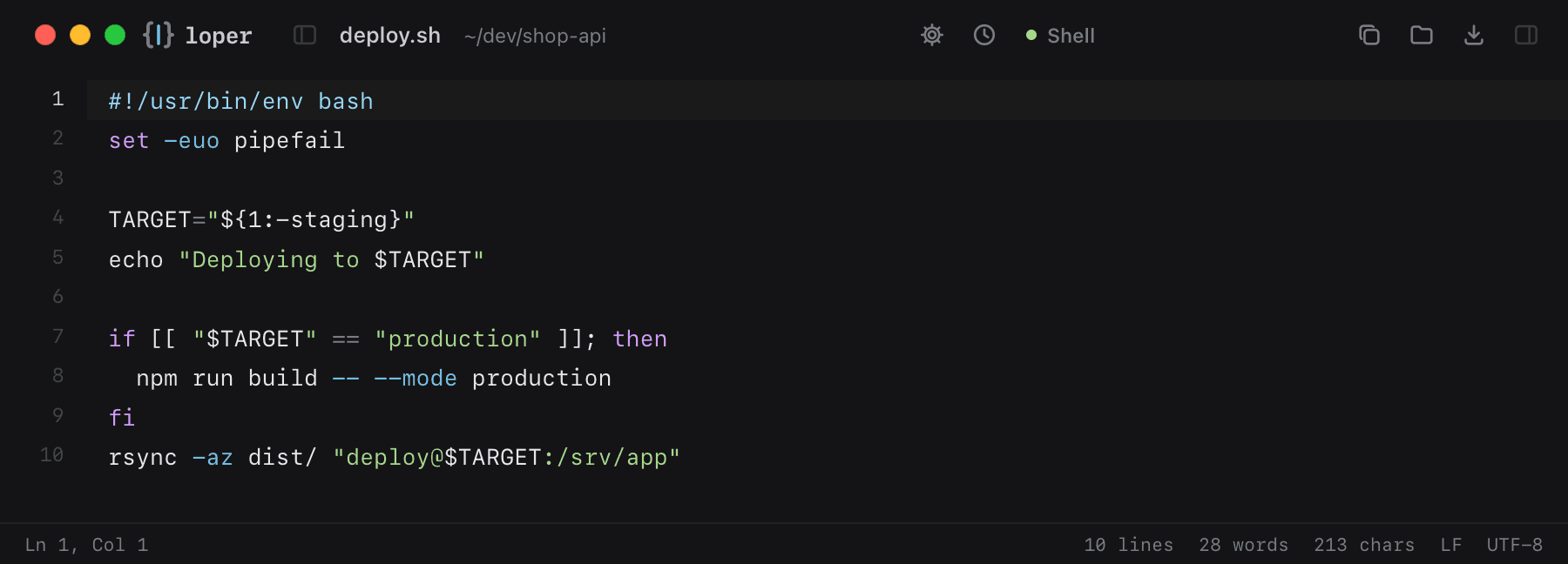Click the "production" string on line 7

coord(457,339)
